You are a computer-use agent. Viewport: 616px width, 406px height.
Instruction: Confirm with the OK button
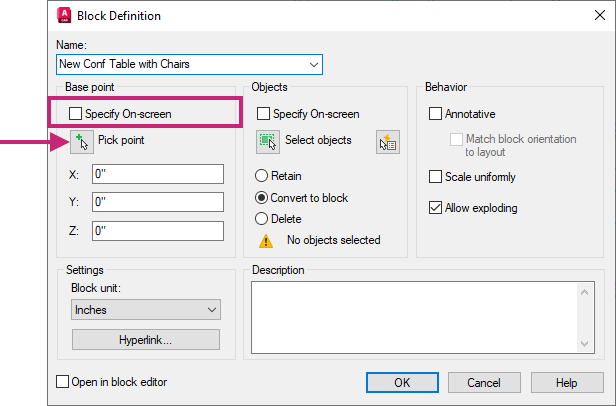(402, 382)
